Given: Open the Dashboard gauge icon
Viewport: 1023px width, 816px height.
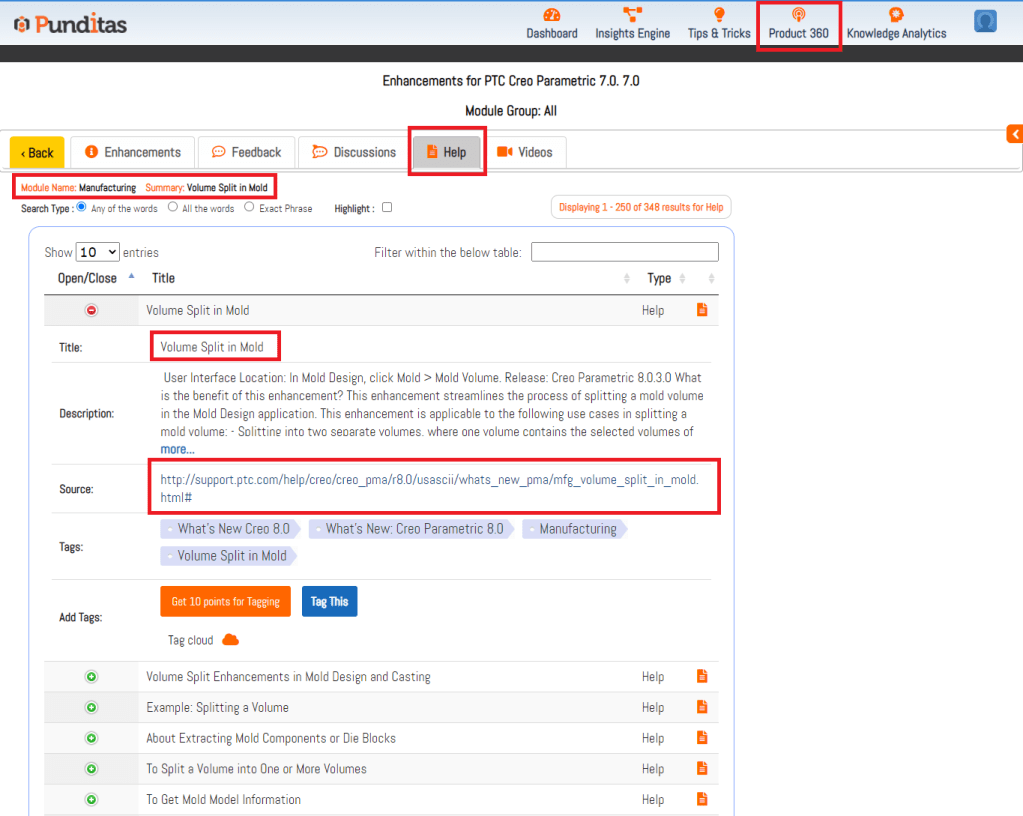Looking at the screenshot, I should [552, 15].
